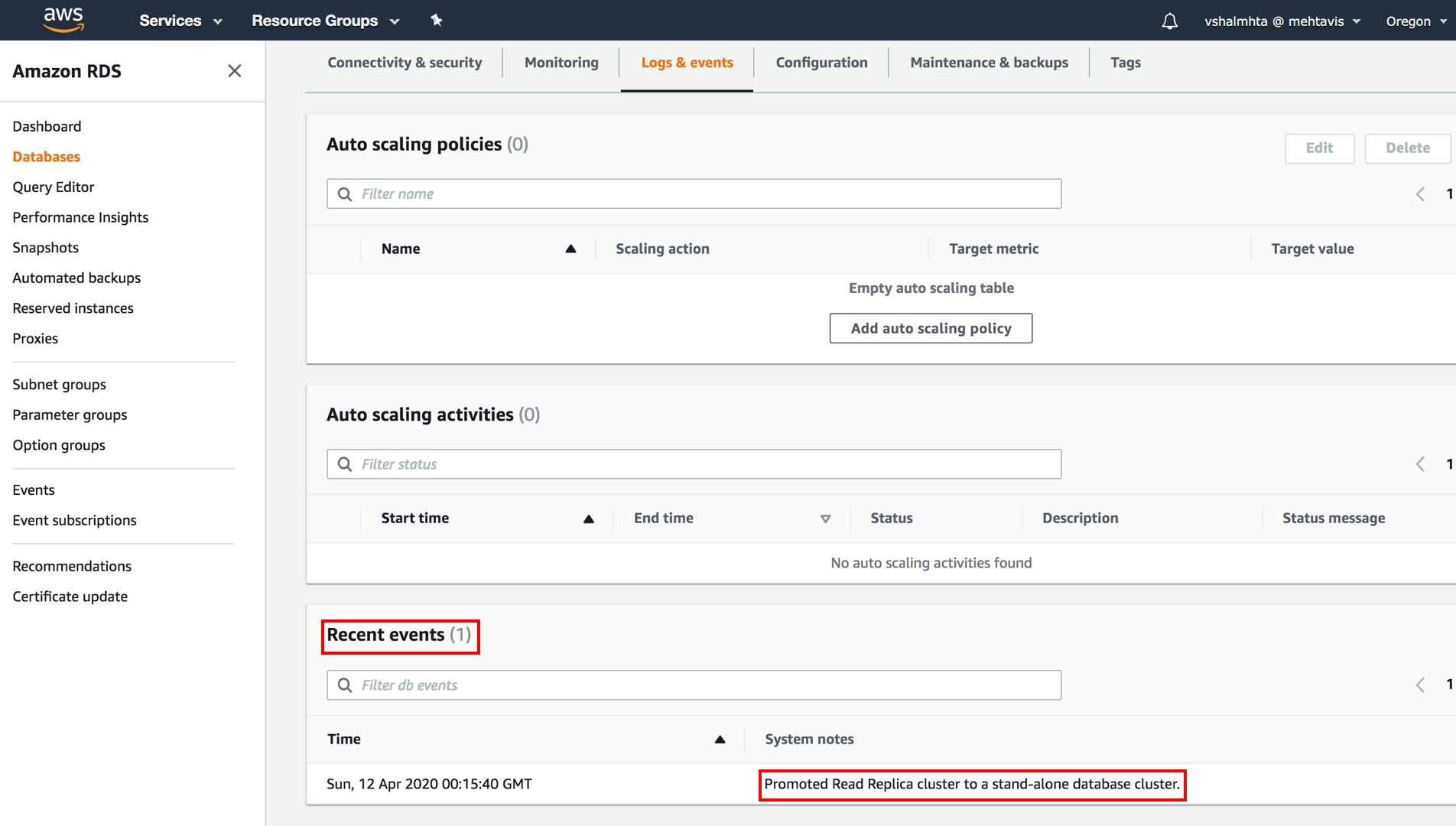
Task: Click the Description column header
Action: click(1080, 519)
